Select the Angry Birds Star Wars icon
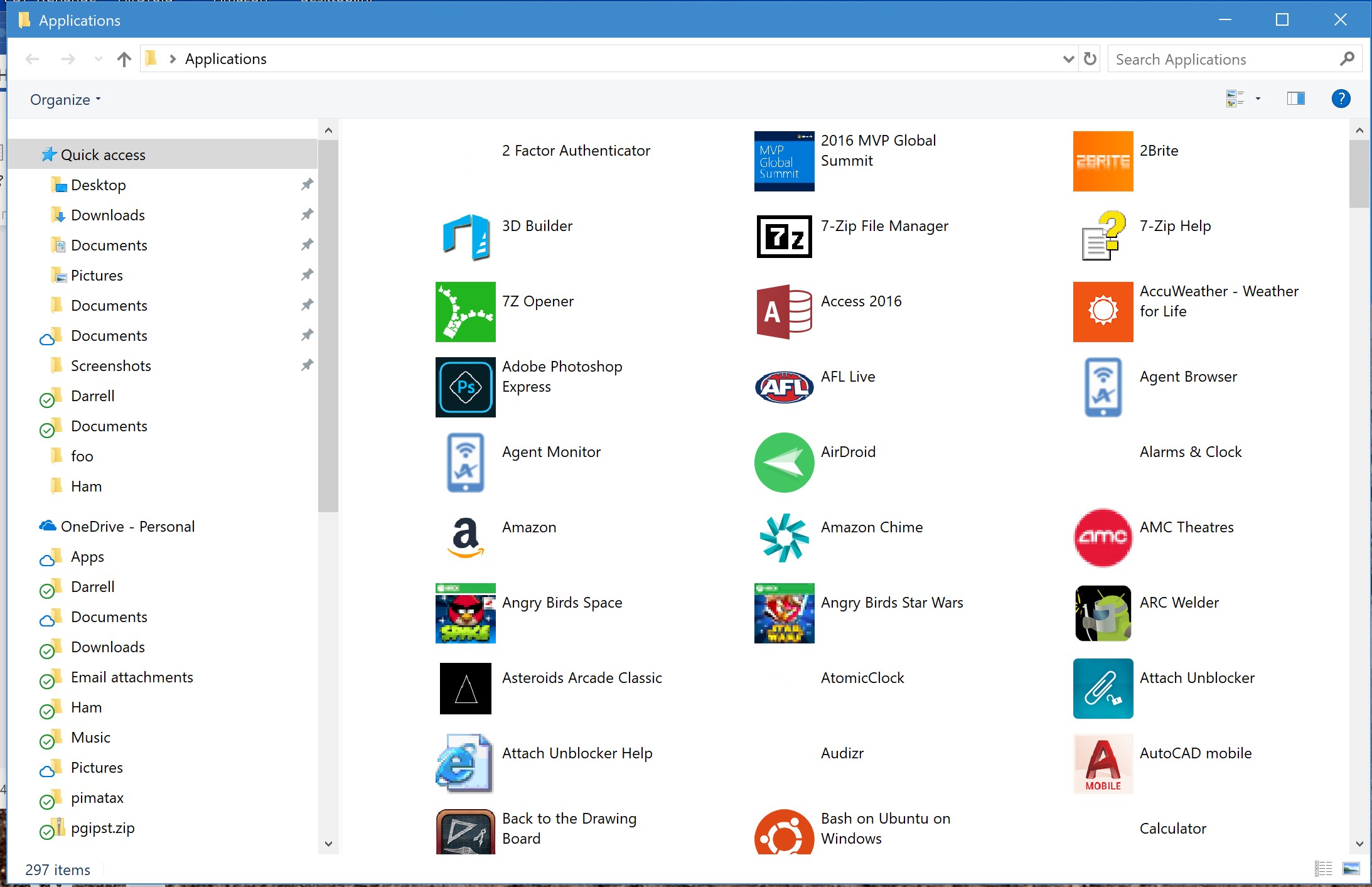Screen dimensions: 1372x887 785,613
